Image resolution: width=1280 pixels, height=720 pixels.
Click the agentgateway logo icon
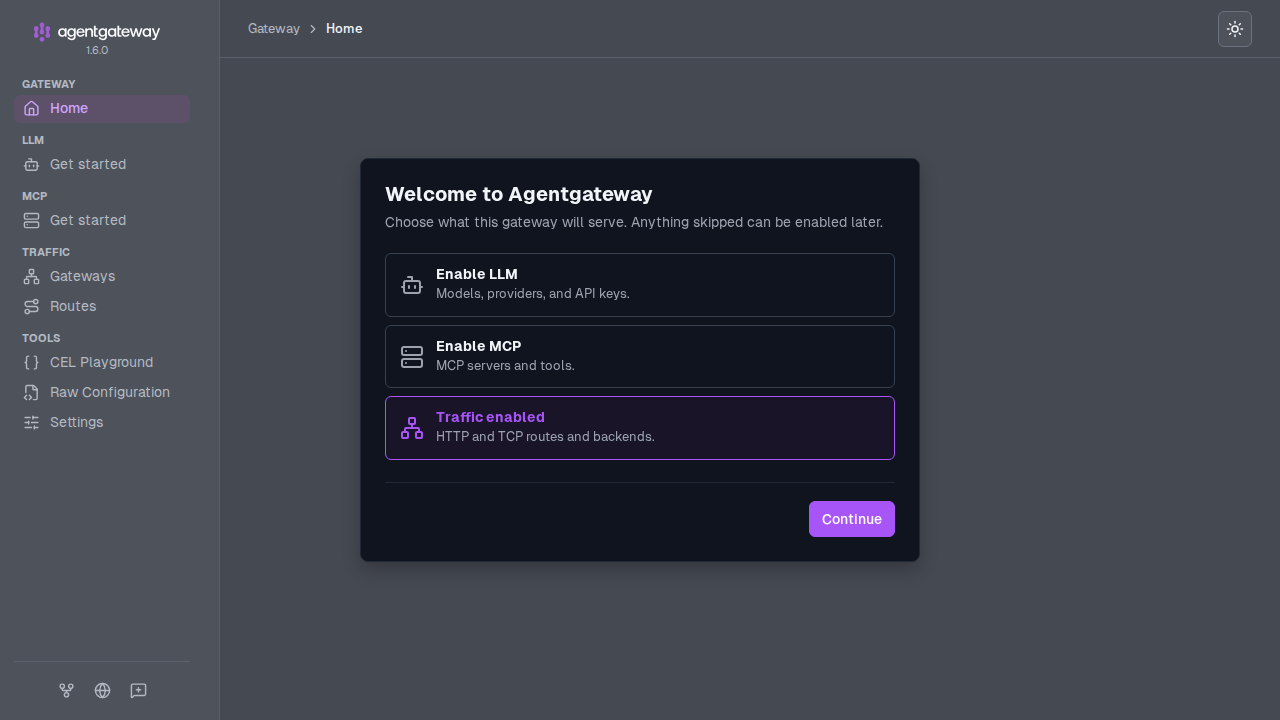pos(41,32)
